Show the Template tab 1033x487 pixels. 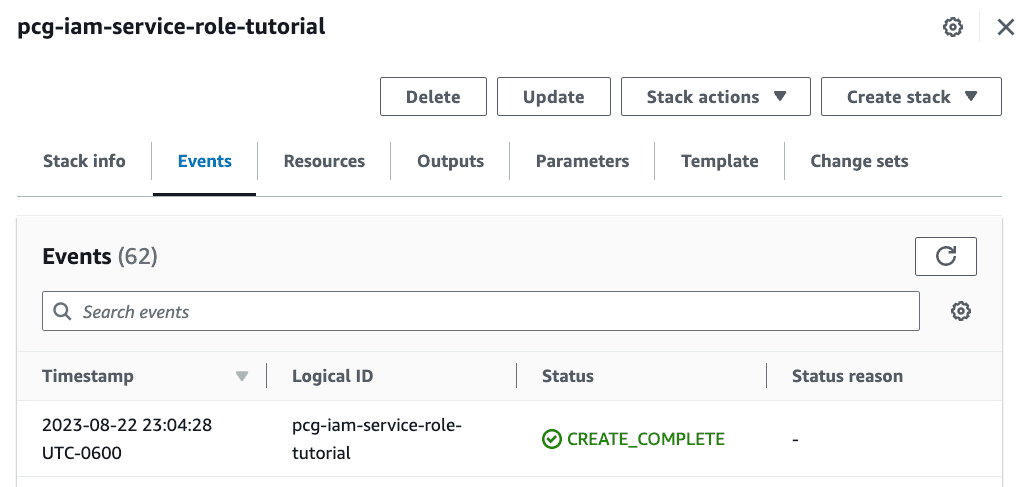pyautogui.click(x=719, y=161)
